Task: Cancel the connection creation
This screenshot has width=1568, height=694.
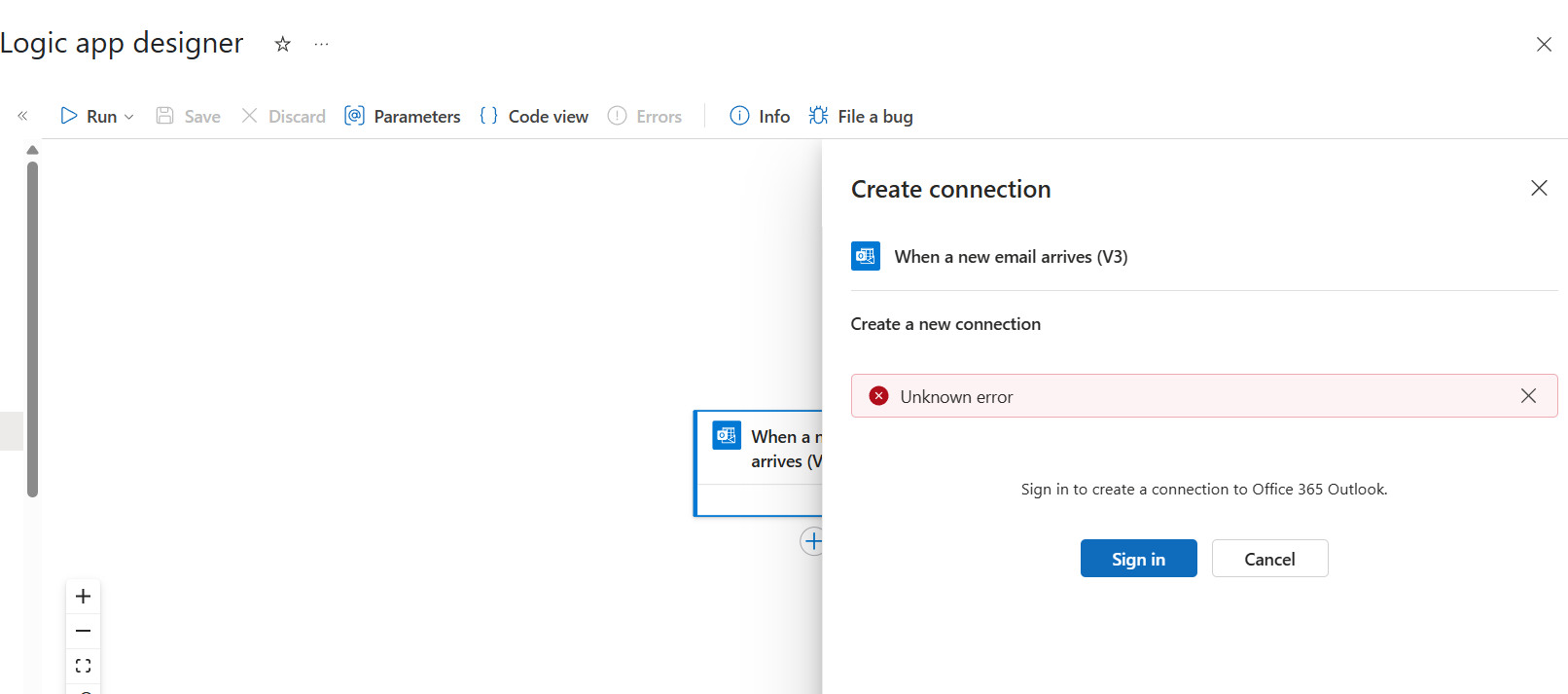Action: coord(1269,559)
